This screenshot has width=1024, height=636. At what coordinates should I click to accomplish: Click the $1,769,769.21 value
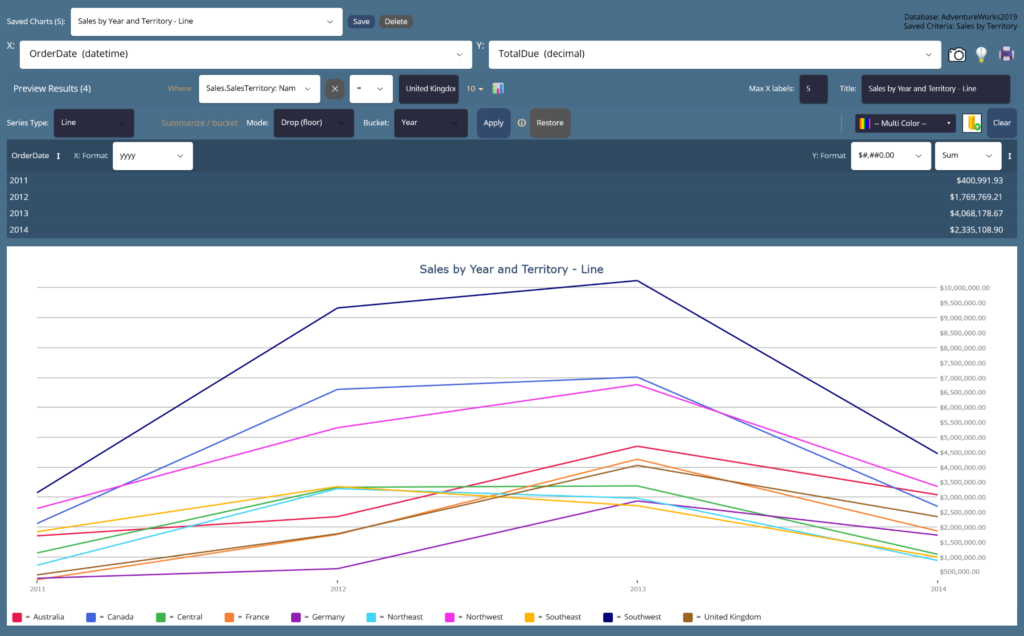(976, 197)
